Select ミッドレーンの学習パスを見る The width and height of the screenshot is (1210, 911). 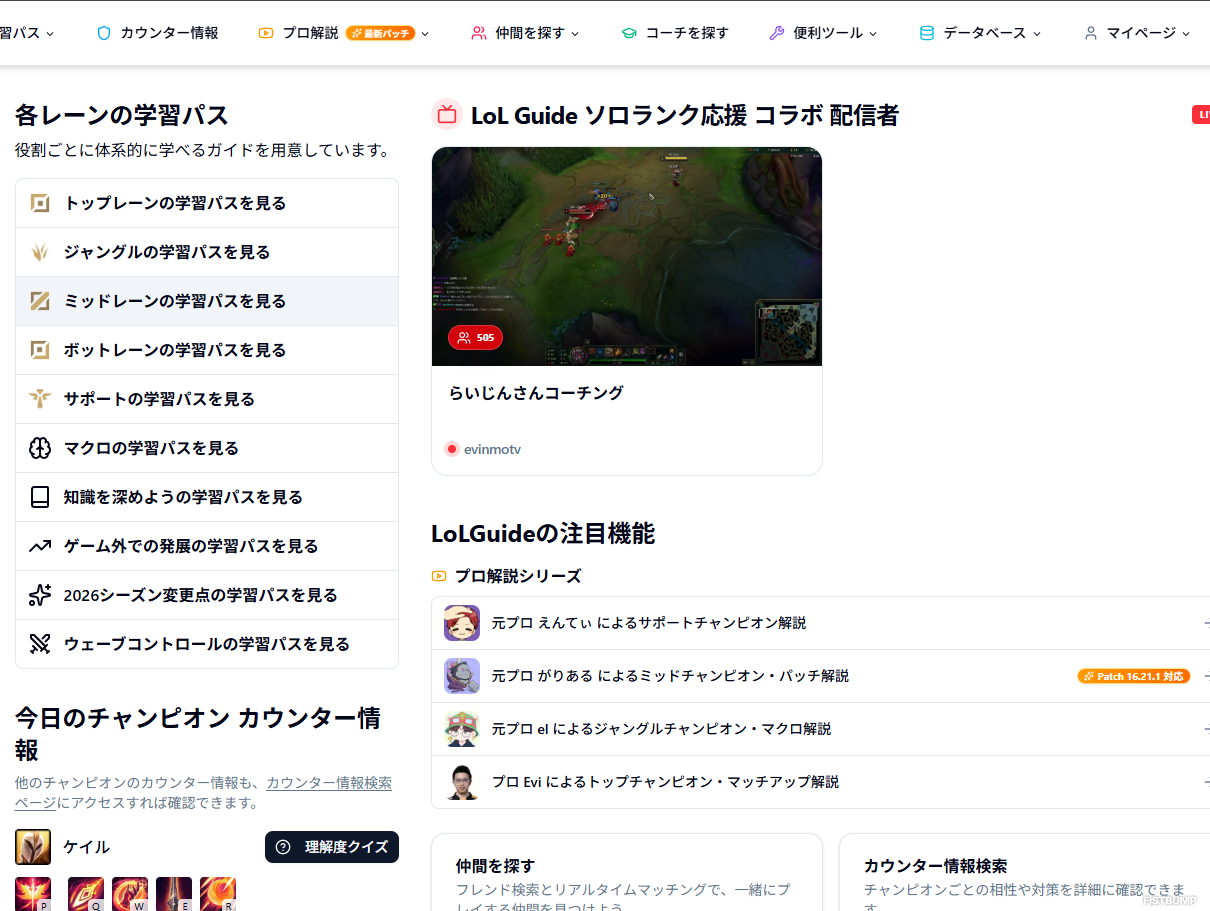pos(207,301)
